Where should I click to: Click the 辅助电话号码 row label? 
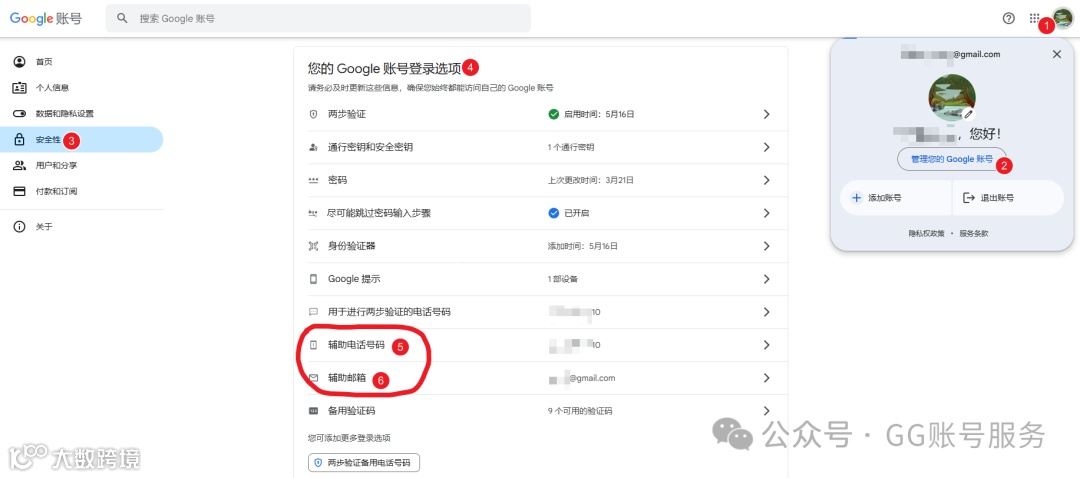(356, 345)
